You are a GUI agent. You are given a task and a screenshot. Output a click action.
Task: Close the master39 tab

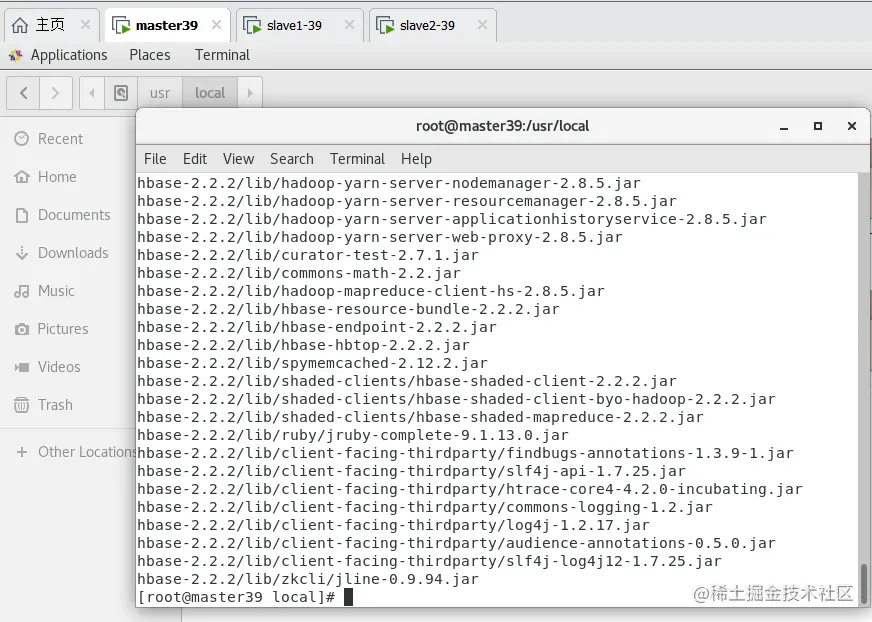(x=216, y=24)
